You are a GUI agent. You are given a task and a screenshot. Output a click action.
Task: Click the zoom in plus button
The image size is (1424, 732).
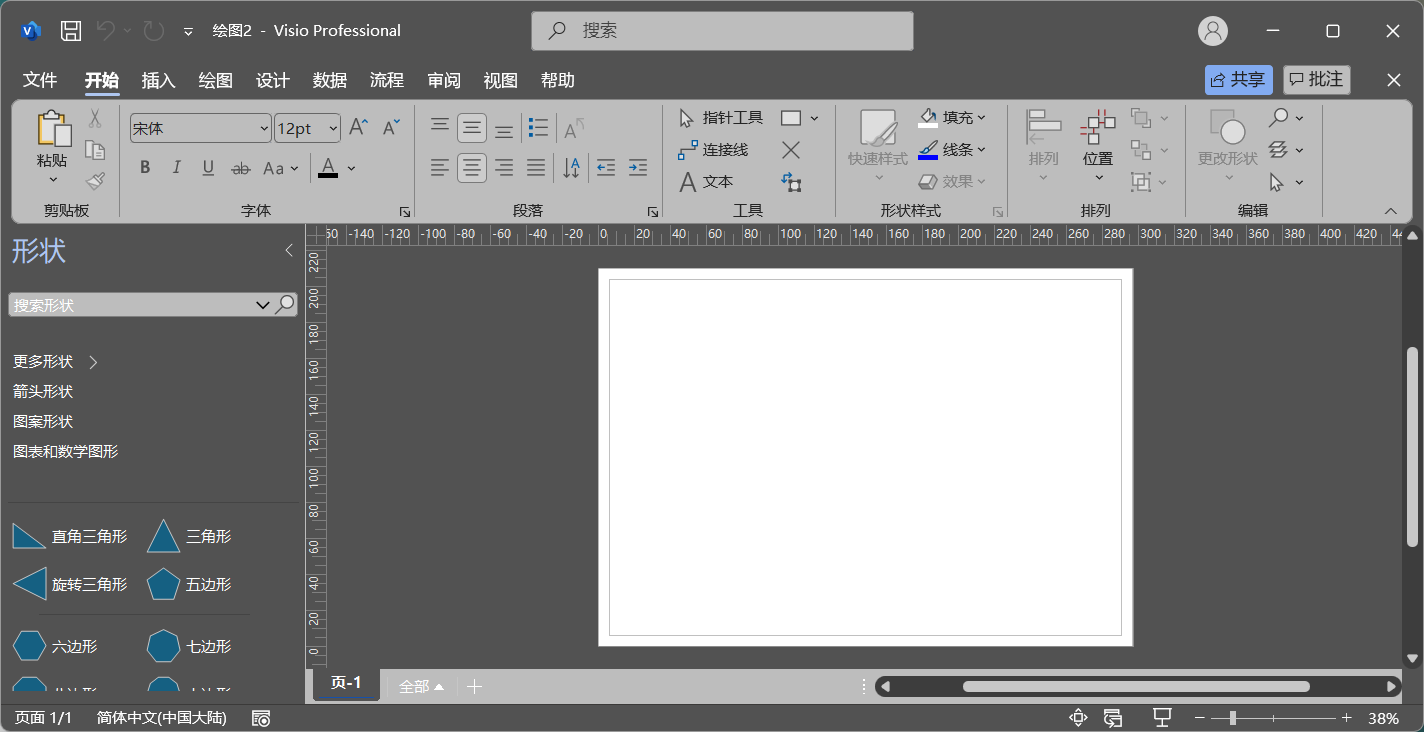tap(1347, 718)
